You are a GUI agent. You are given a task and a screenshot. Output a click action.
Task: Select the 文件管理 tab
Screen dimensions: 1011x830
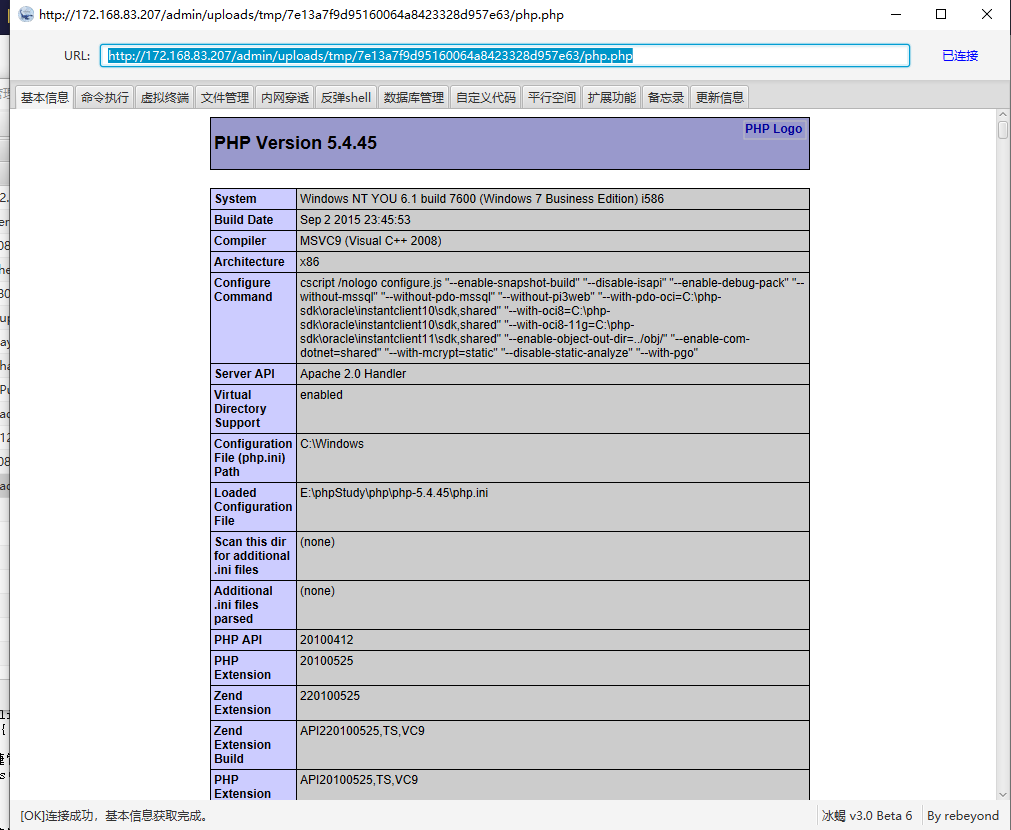(224, 97)
